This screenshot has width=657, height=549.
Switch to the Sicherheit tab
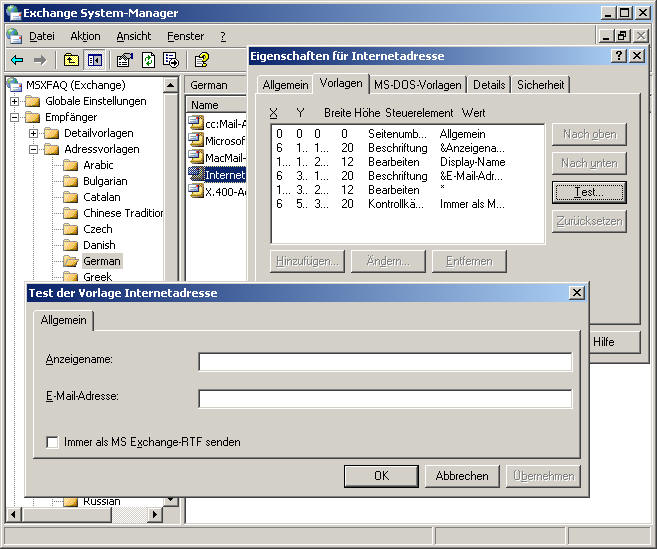[541, 85]
